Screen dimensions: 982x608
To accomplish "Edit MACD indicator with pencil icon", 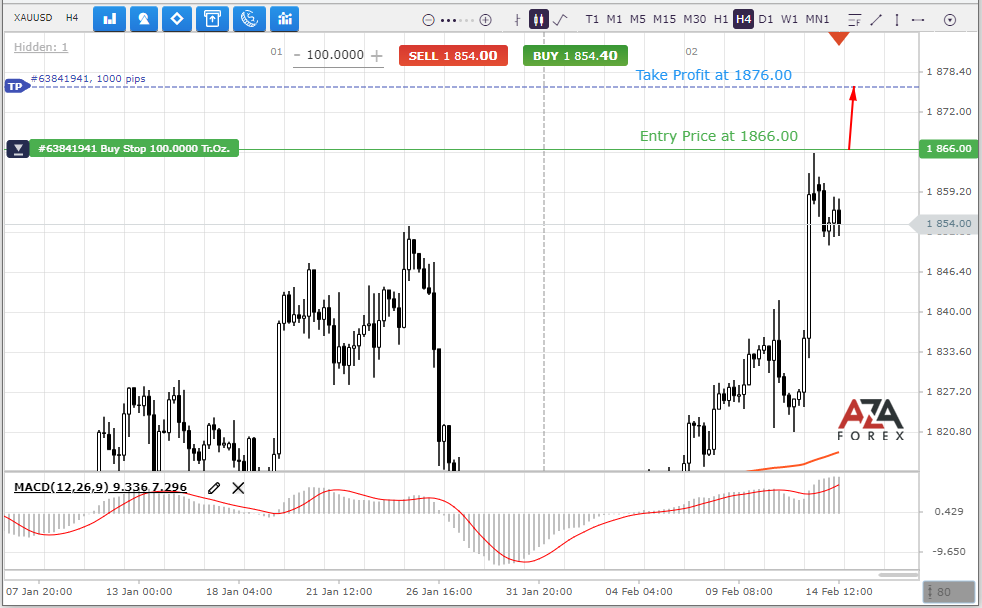I will point(214,488).
